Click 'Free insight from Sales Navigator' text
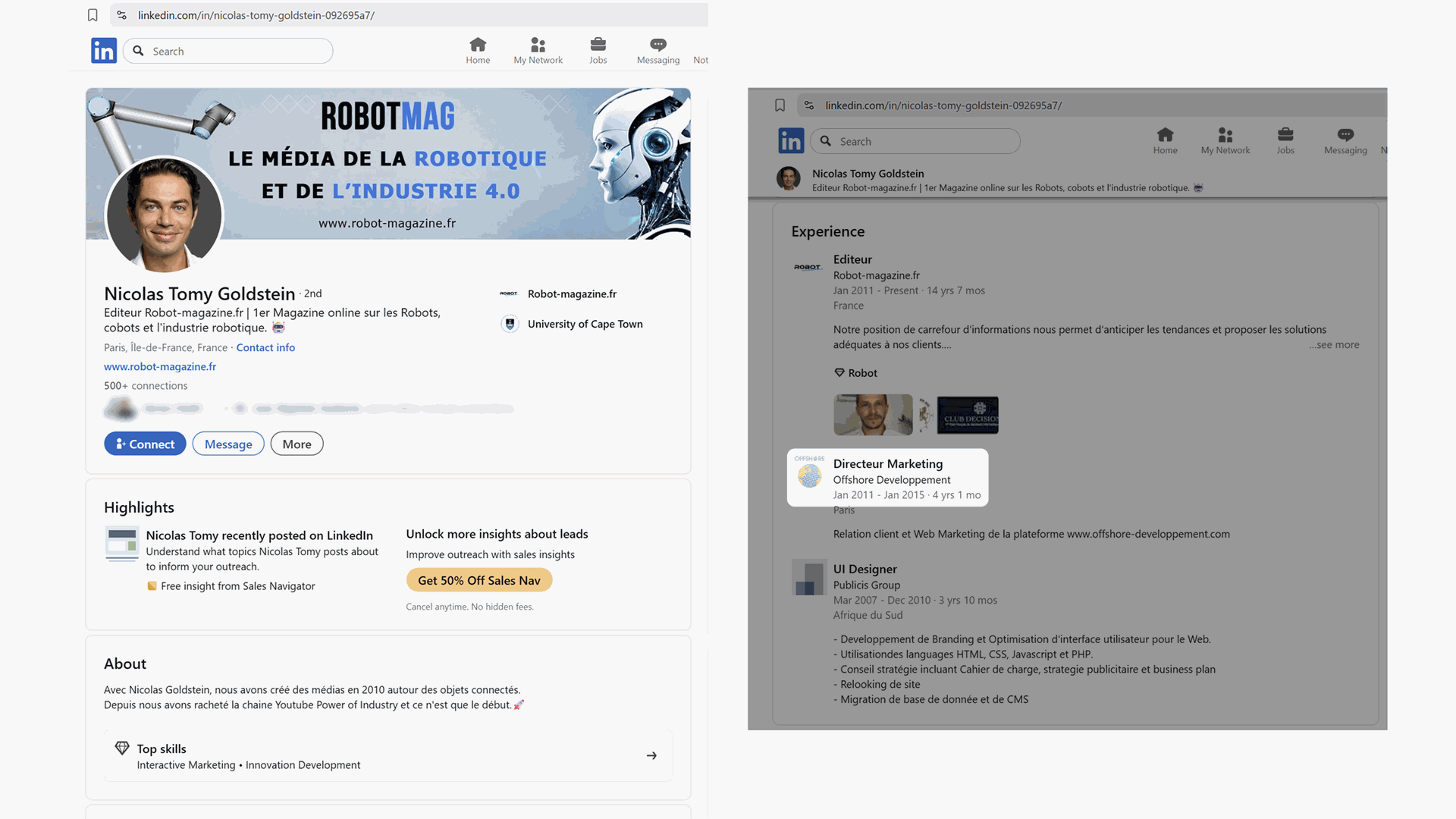 (237, 586)
